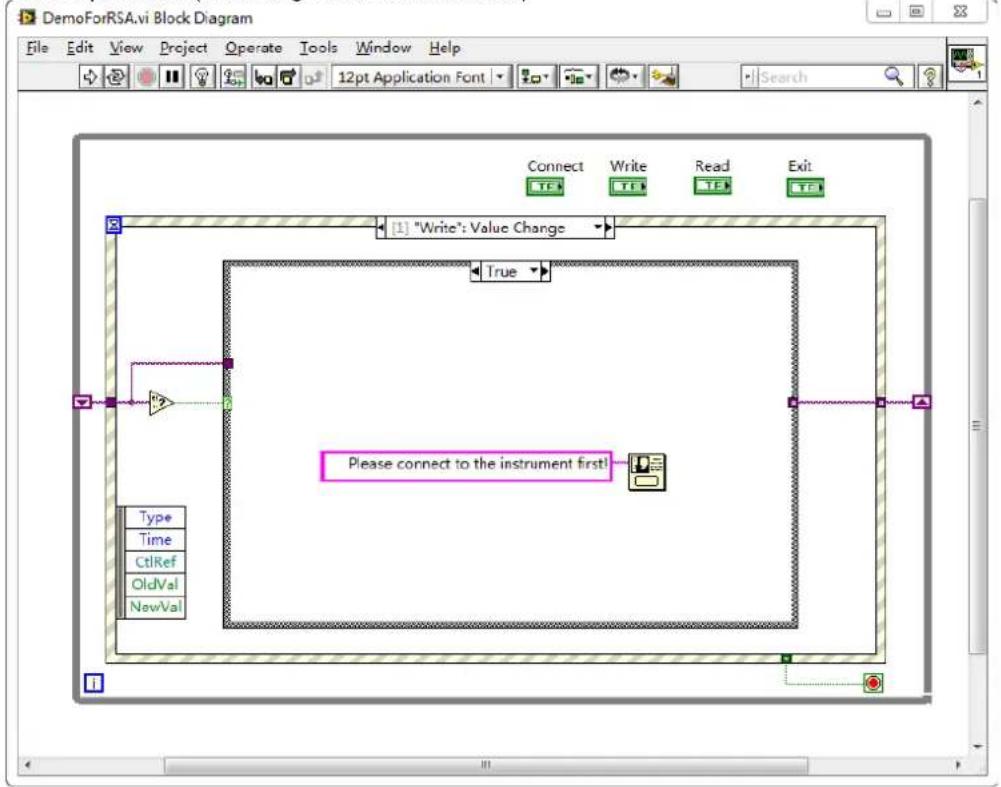Image resolution: width=1001 pixels, height=787 pixels.
Task: Open the Edit menu
Action: pyautogui.click(x=80, y=48)
